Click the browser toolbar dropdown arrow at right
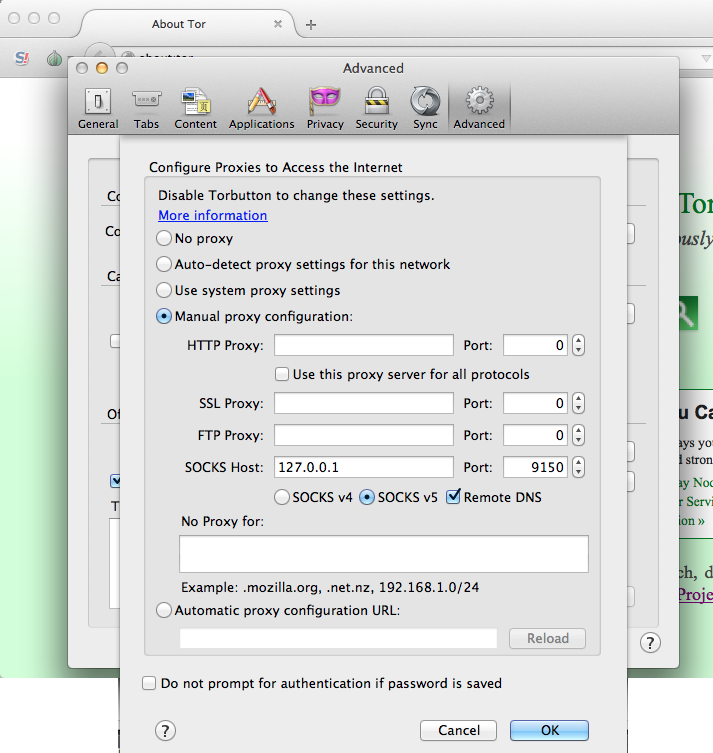 tap(706, 59)
